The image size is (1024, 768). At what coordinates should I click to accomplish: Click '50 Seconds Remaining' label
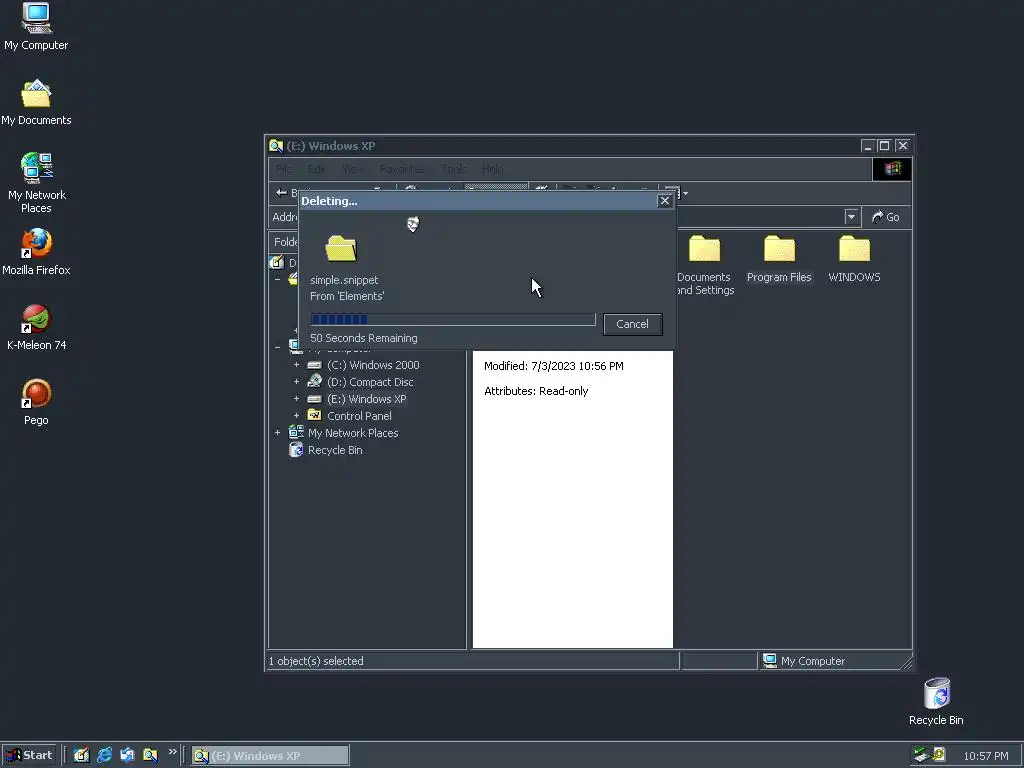(x=364, y=338)
